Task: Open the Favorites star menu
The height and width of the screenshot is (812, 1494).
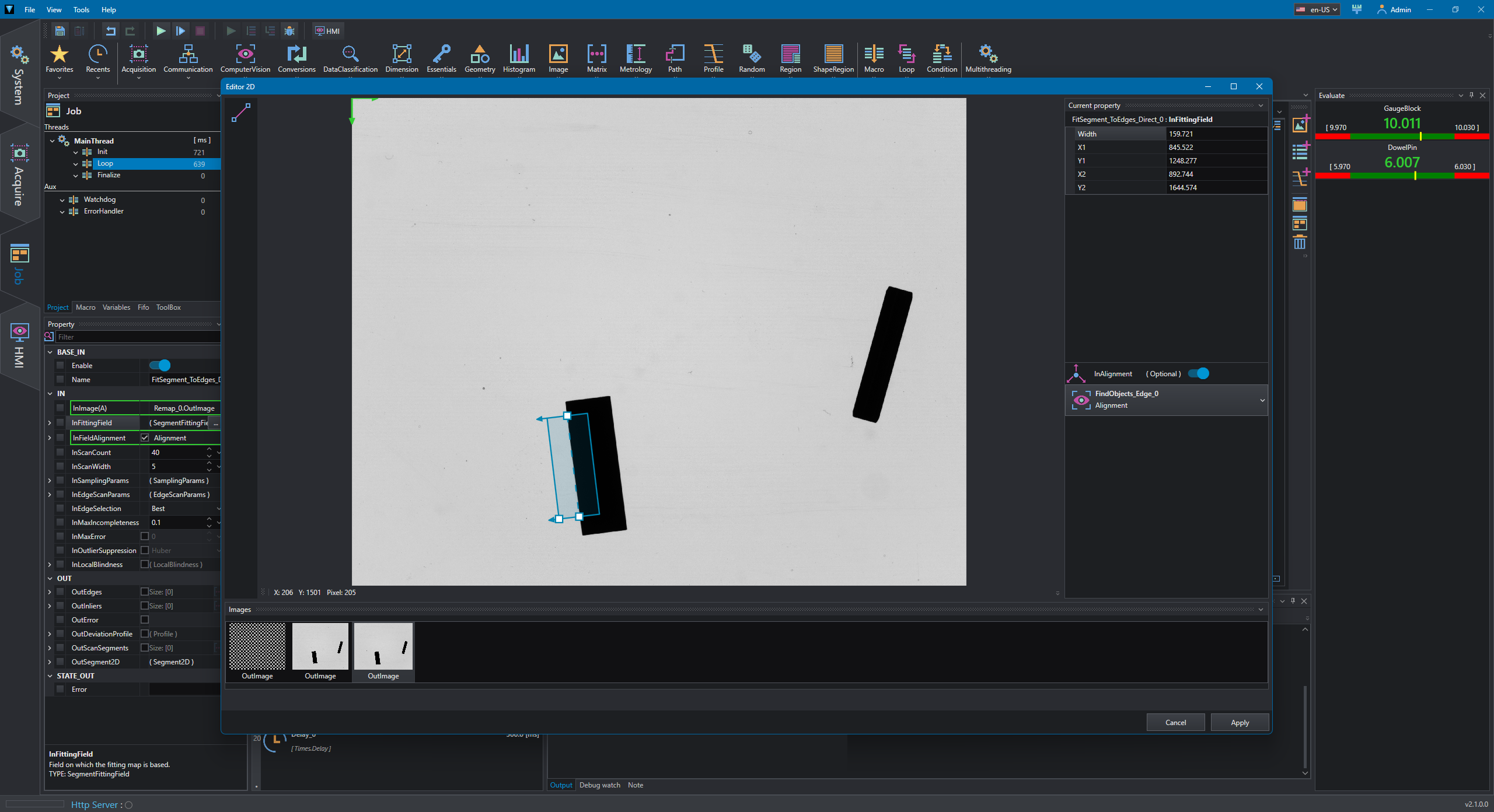Action: pos(60,59)
